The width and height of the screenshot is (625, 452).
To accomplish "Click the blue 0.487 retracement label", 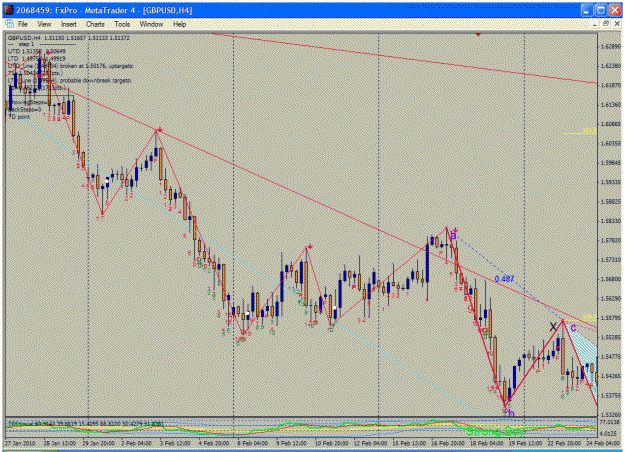I will point(504,279).
